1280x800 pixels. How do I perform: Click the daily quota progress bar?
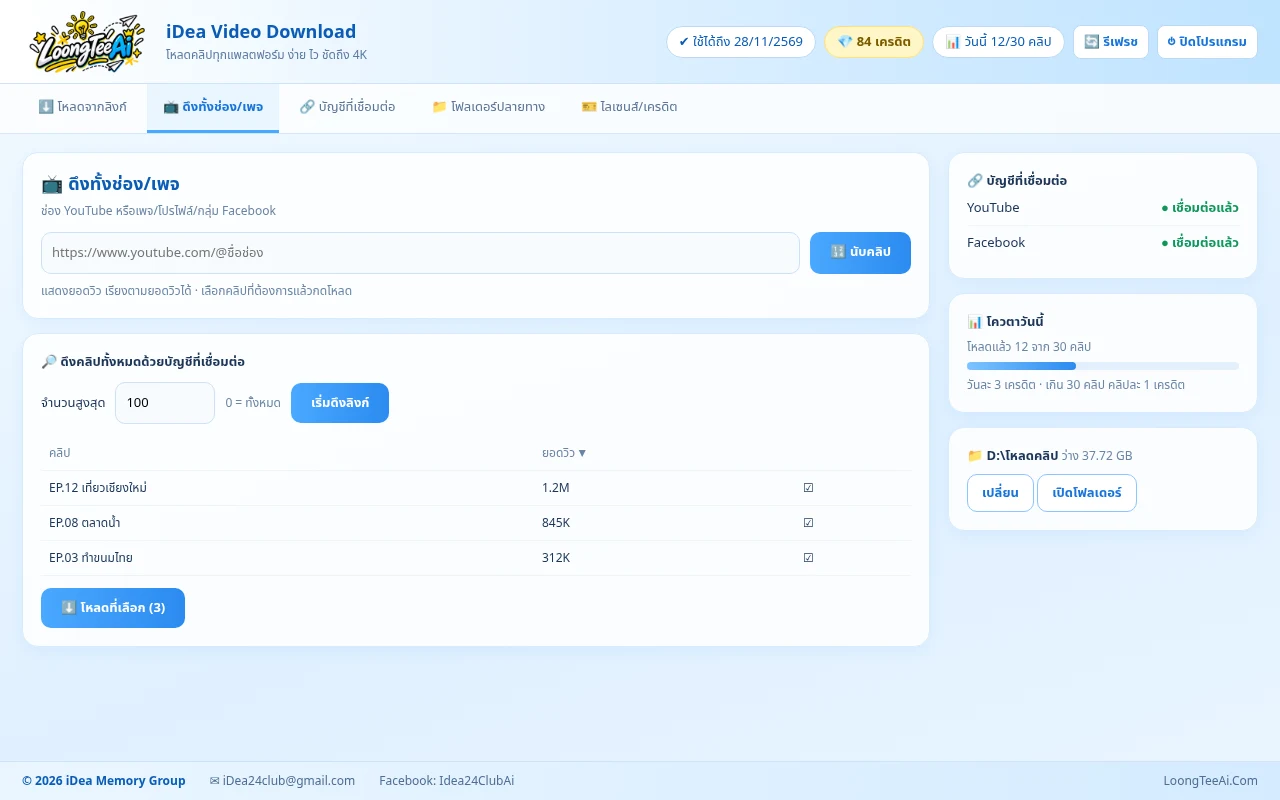[x=1103, y=366]
